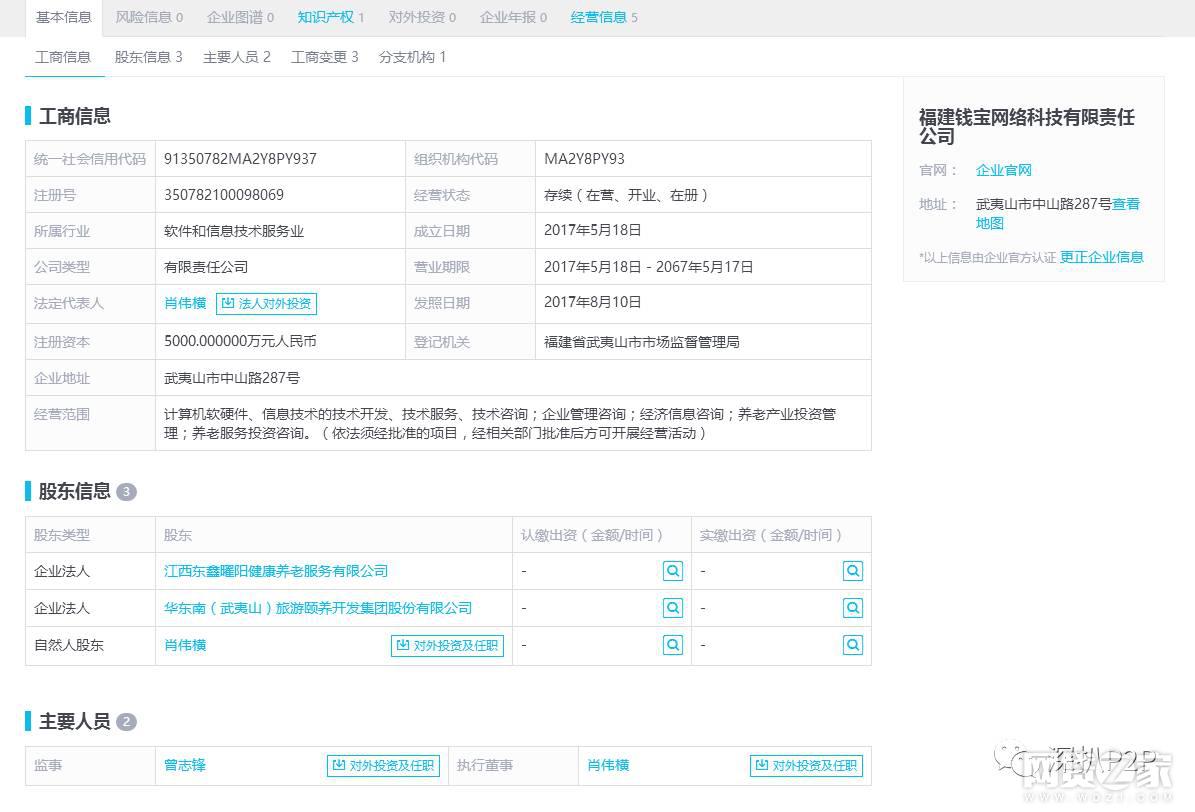This screenshot has width=1195, height=812.
Task: Open 企业官网 link
Action: point(1003,170)
